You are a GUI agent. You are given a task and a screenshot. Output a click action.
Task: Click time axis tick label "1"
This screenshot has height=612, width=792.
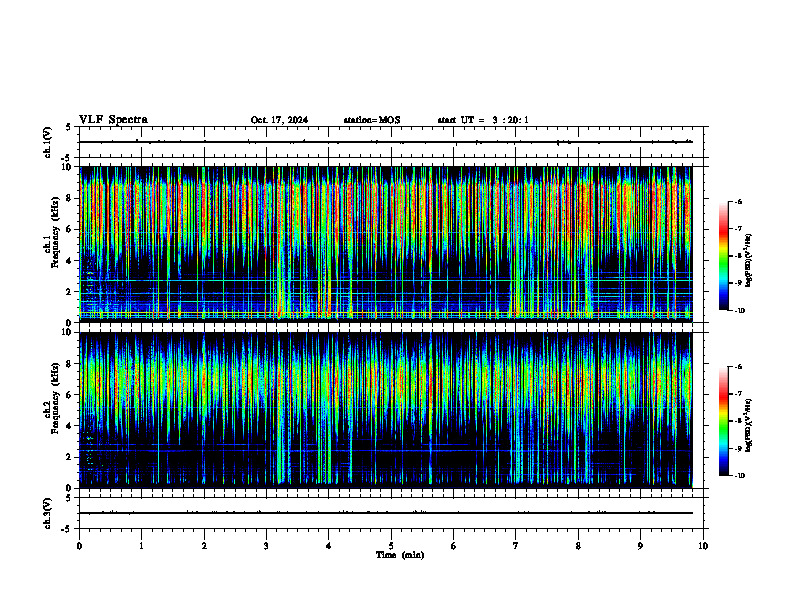[141, 546]
